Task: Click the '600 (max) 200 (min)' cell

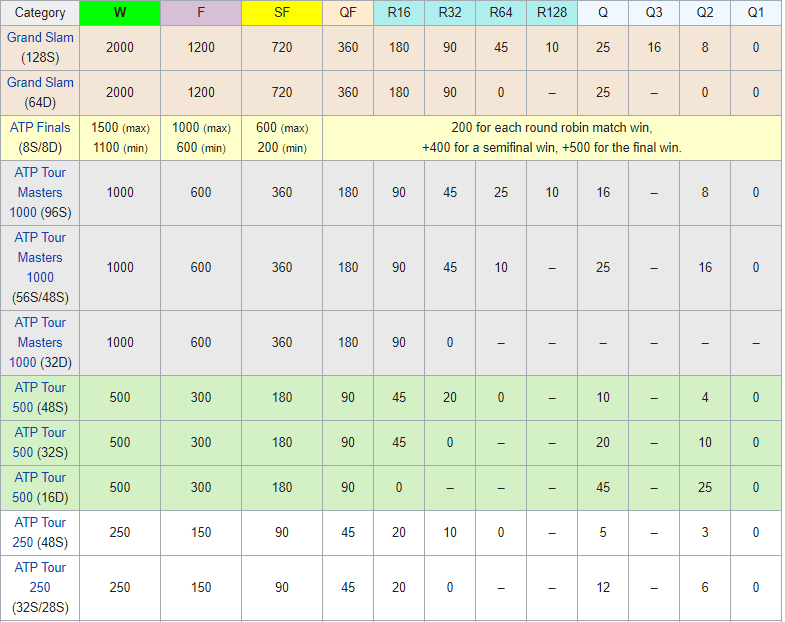Action: point(282,138)
